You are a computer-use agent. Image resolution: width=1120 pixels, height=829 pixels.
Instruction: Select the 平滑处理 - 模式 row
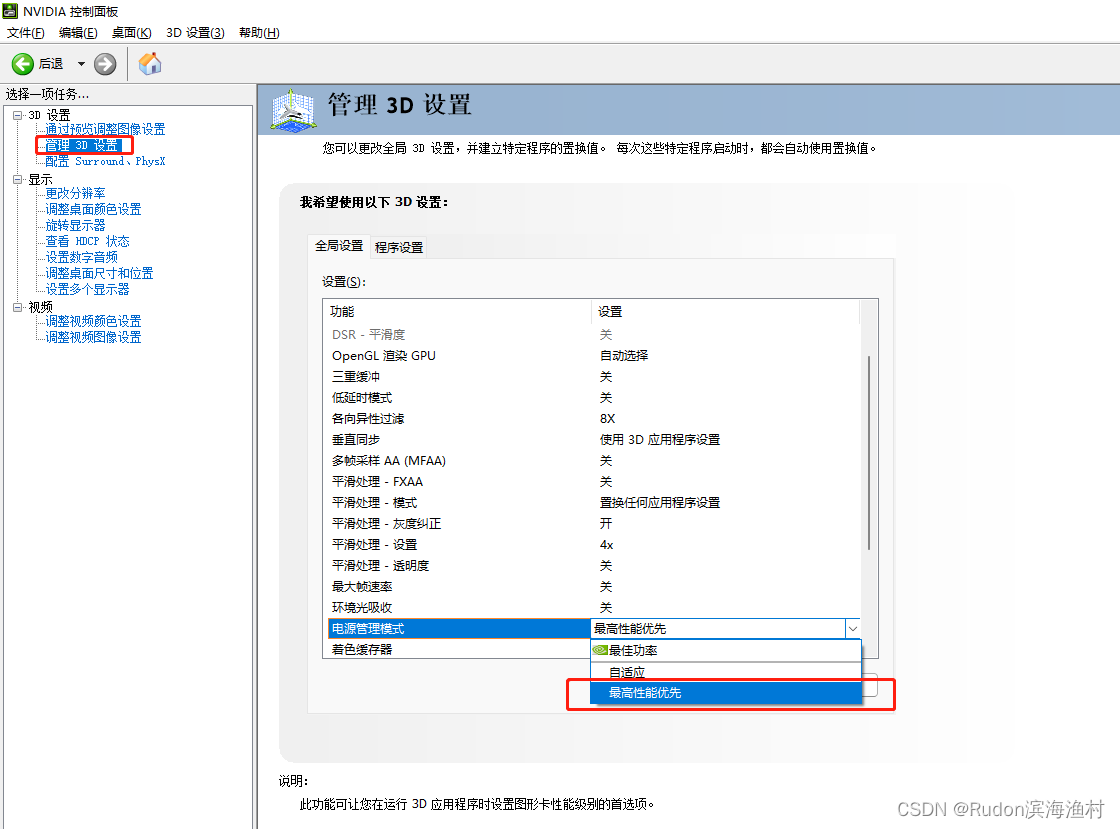point(594,503)
